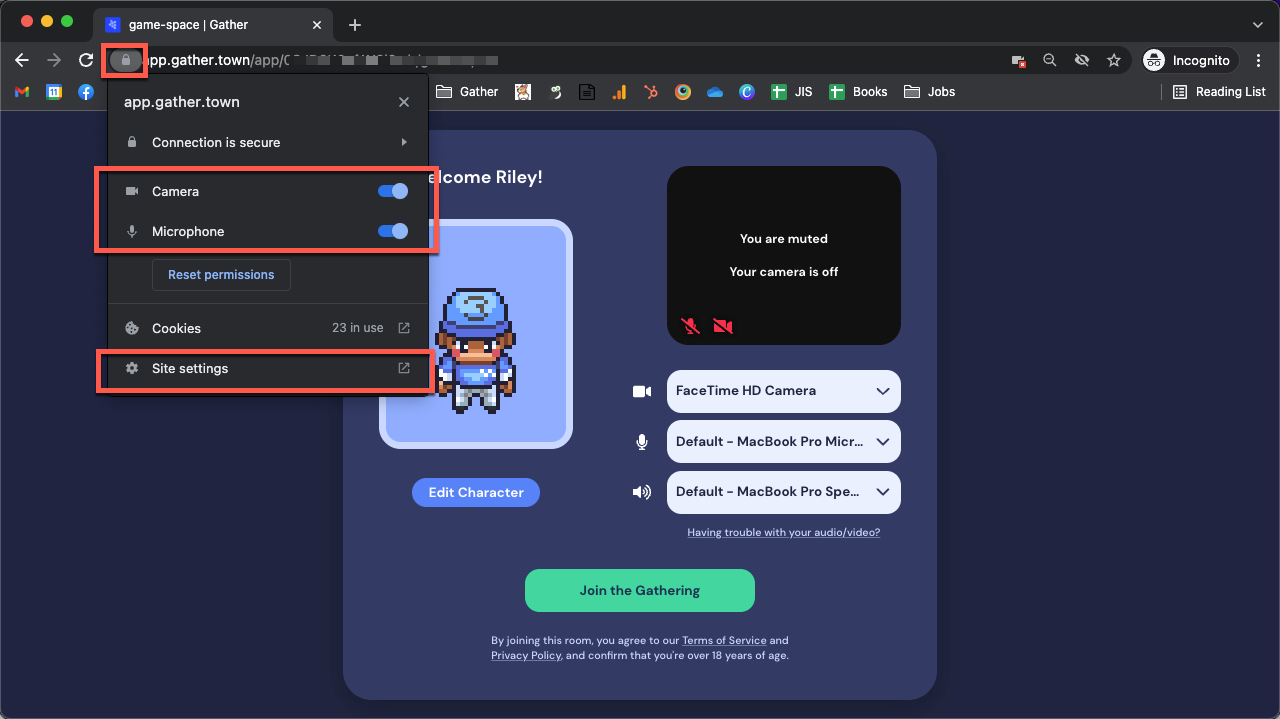Open the Facebook bookmark
Screen dimensions: 1280x719
tap(86, 92)
